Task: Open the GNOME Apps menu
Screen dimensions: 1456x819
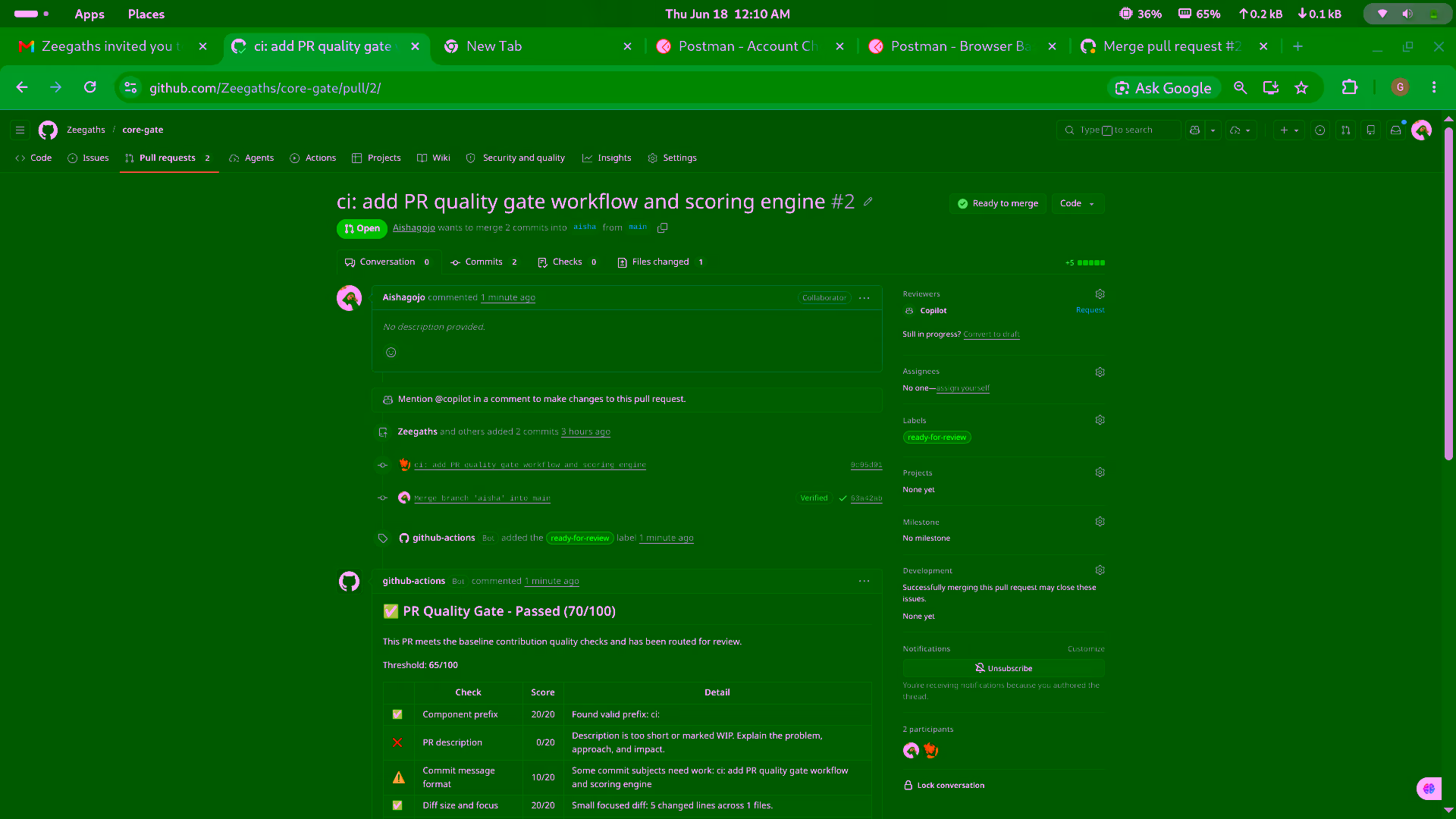Action: coord(89,14)
